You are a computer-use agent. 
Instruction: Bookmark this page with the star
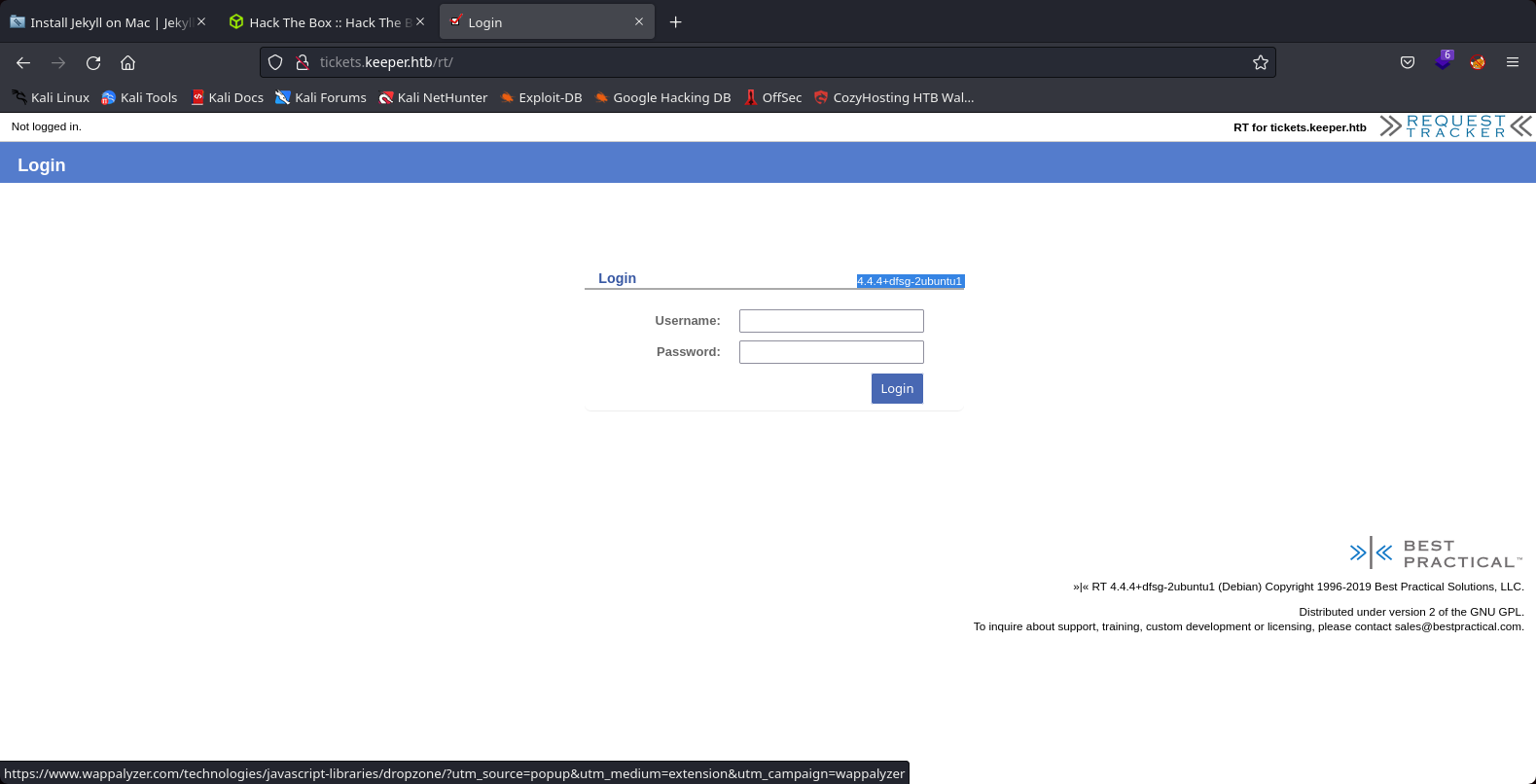(1261, 62)
